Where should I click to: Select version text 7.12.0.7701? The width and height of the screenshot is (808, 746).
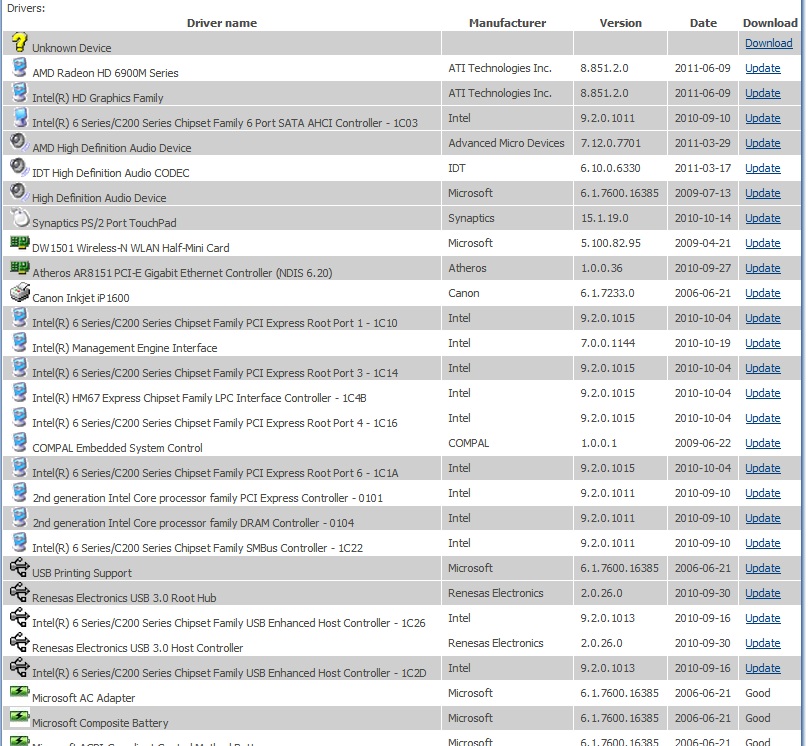pos(611,143)
